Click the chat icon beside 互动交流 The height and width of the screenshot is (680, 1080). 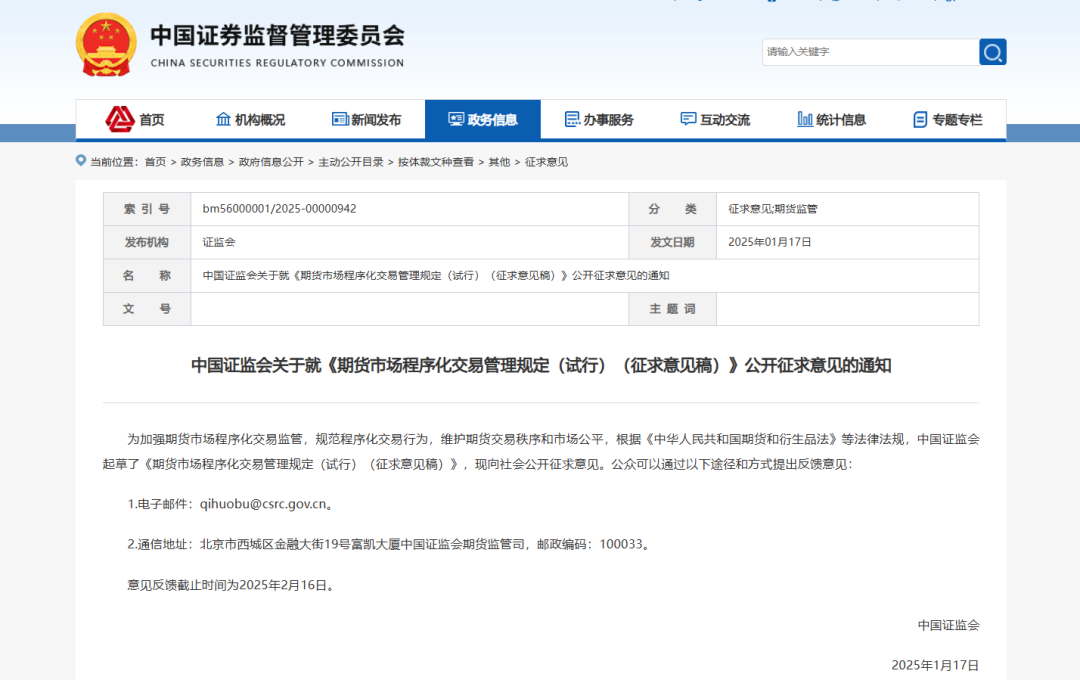click(688, 119)
